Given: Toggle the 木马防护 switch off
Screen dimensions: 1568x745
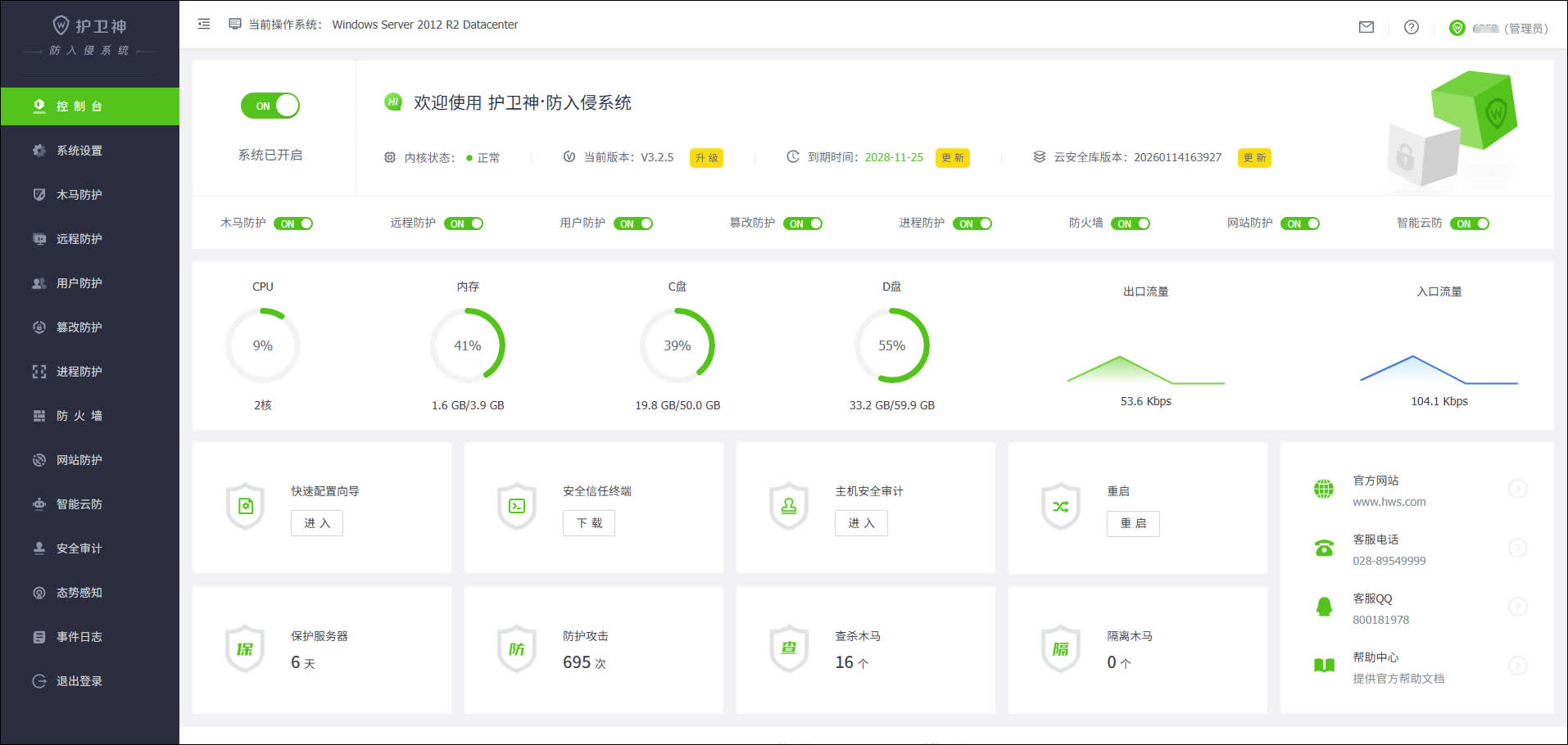Looking at the screenshot, I should point(293,223).
